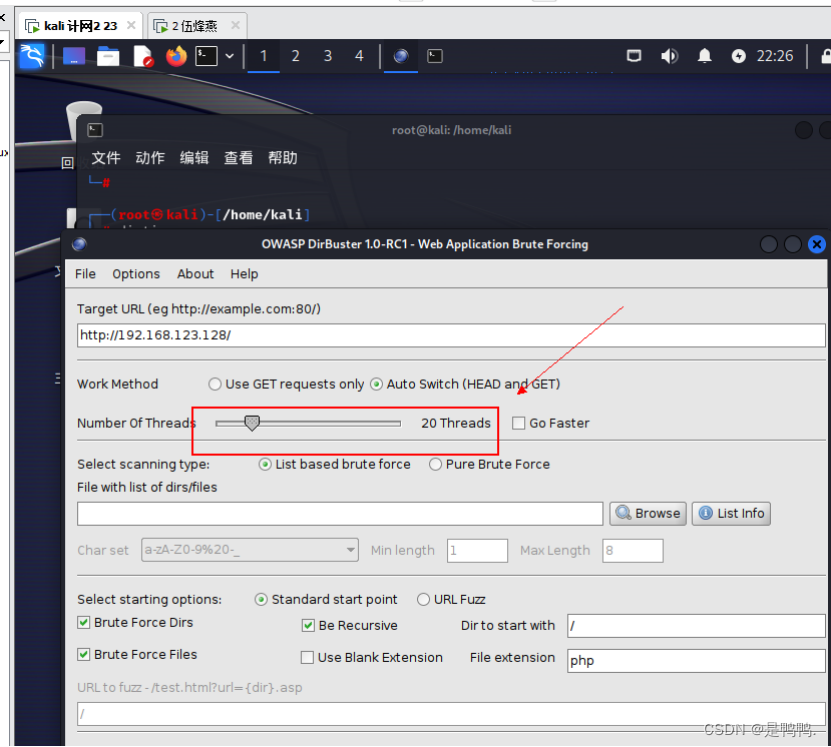
Task: Select 'List based brute force' radio
Action: pyautogui.click(x=265, y=465)
